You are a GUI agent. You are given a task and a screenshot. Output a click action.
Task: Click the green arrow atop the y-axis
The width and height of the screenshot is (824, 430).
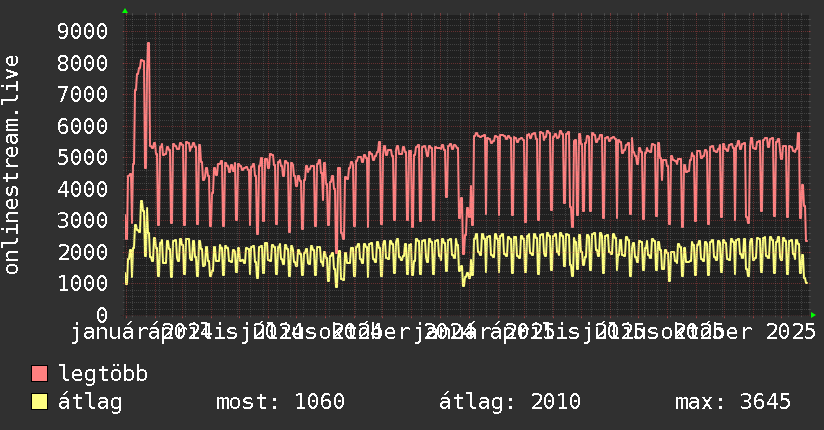[125, 11]
